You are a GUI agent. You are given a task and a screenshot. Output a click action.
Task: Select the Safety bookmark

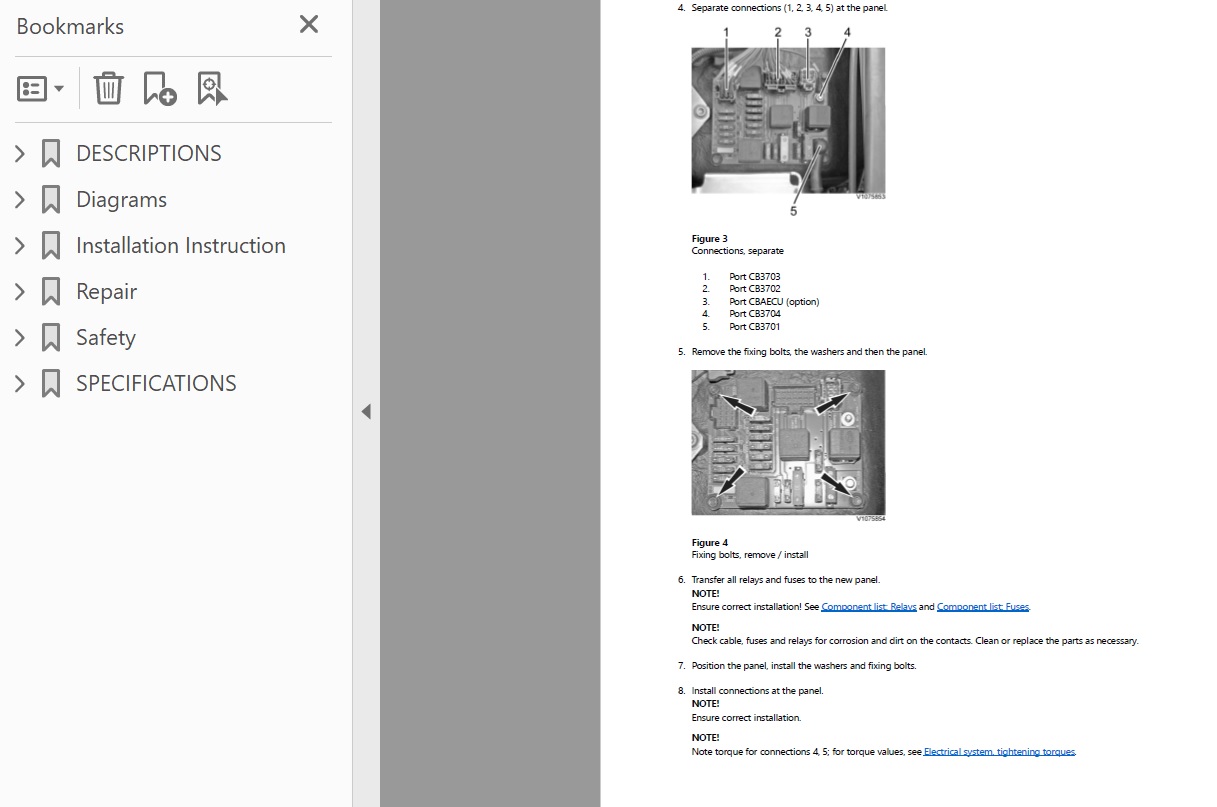[x=105, y=337]
